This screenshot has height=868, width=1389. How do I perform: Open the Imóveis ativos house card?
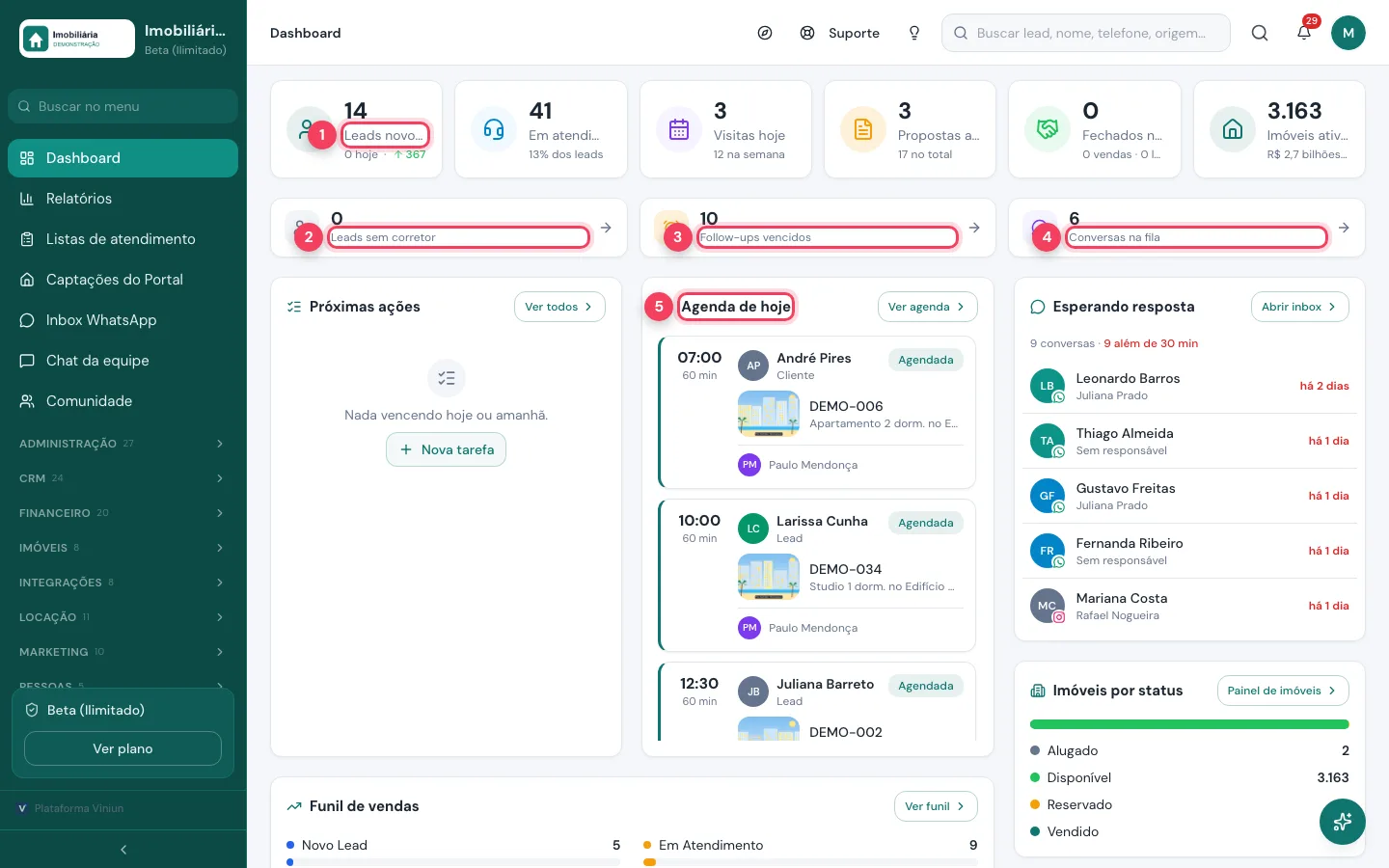click(1279, 129)
